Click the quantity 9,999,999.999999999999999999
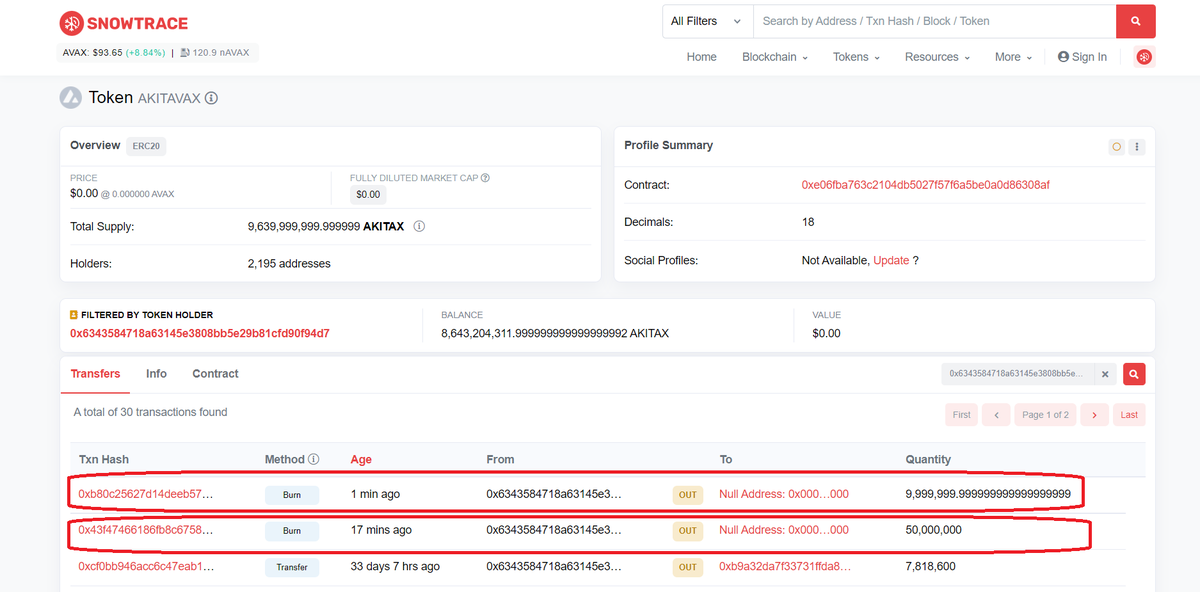The height and width of the screenshot is (592, 1200). tap(988, 494)
